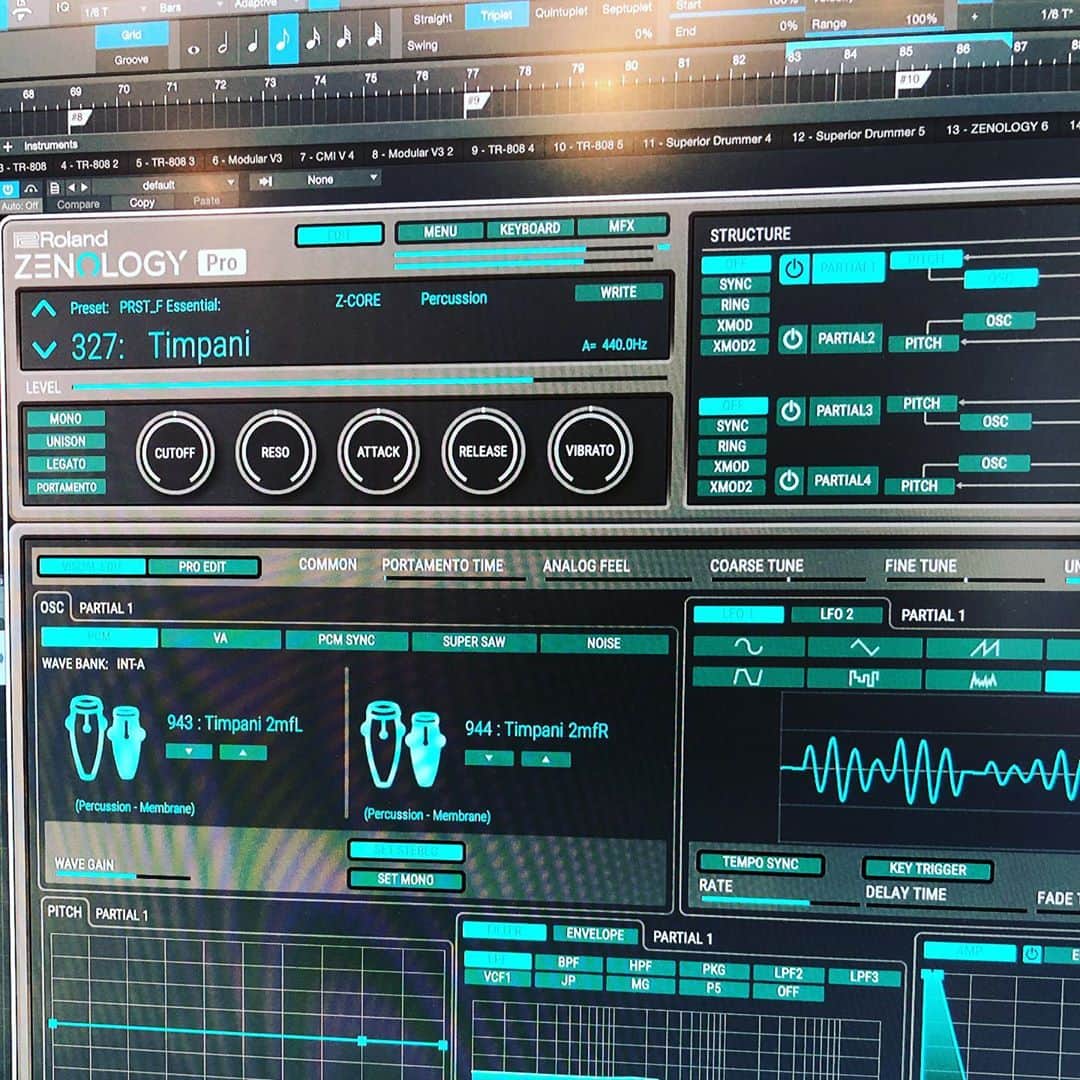Click the Timpani 2mfL conga image
Image resolution: width=1080 pixels, height=1080 pixels.
(x=105, y=738)
